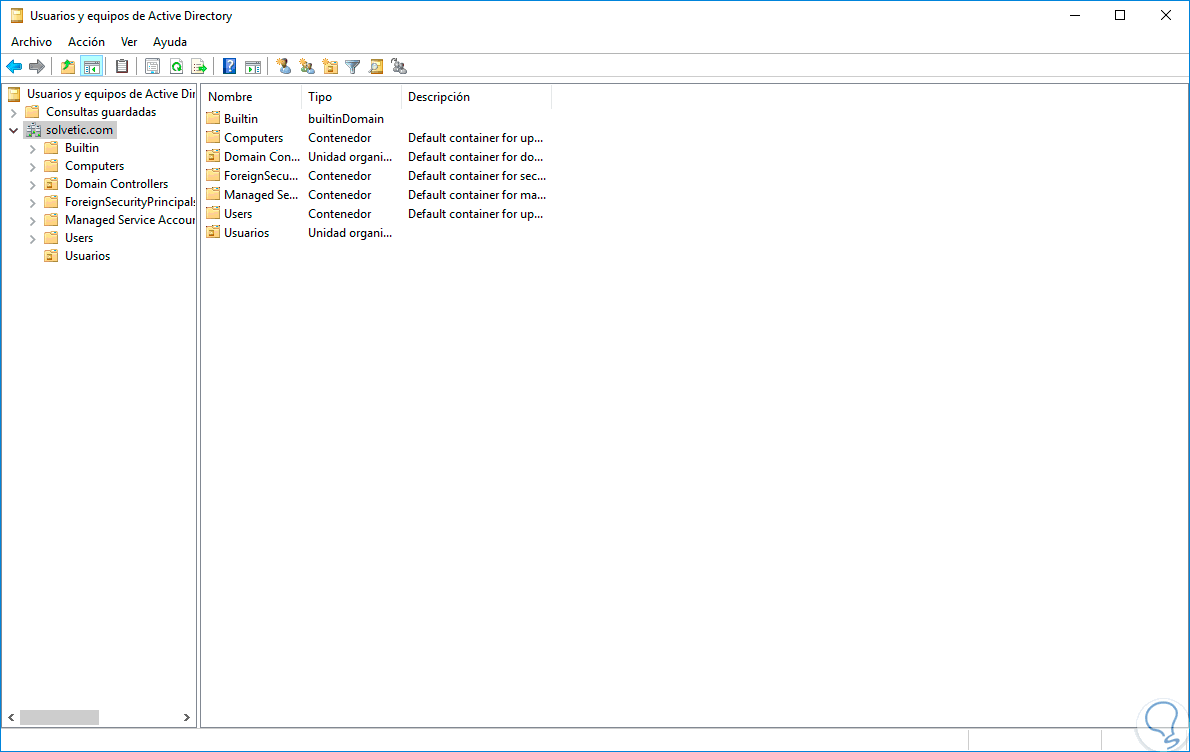The image size is (1190, 752).
Task: Click the filter funnel toolbar icon
Action: pos(353,67)
